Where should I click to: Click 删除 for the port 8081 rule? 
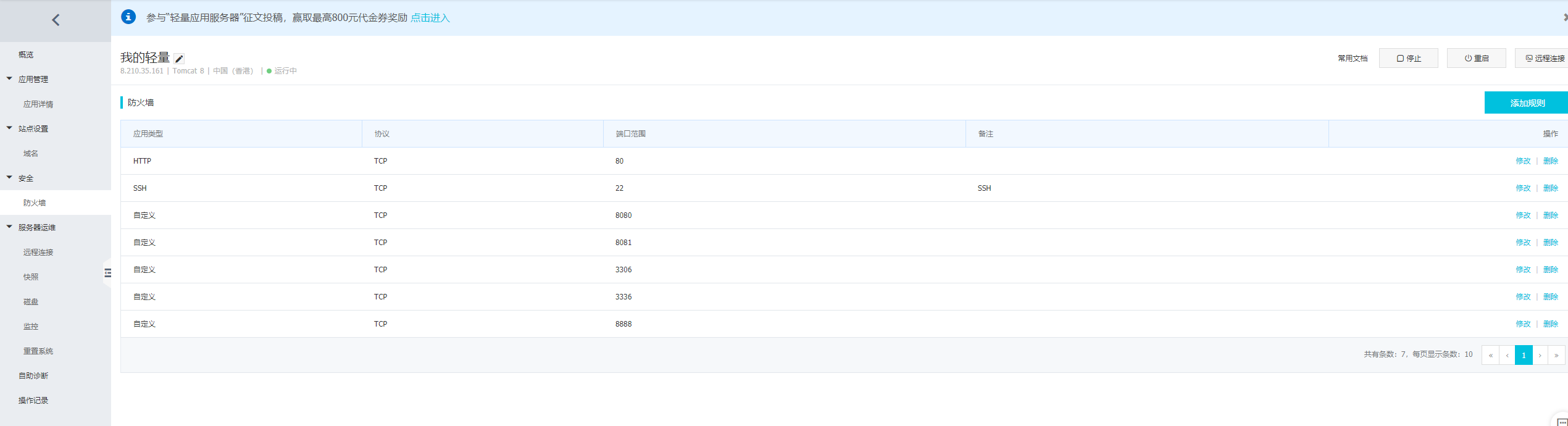pos(1551,242)
